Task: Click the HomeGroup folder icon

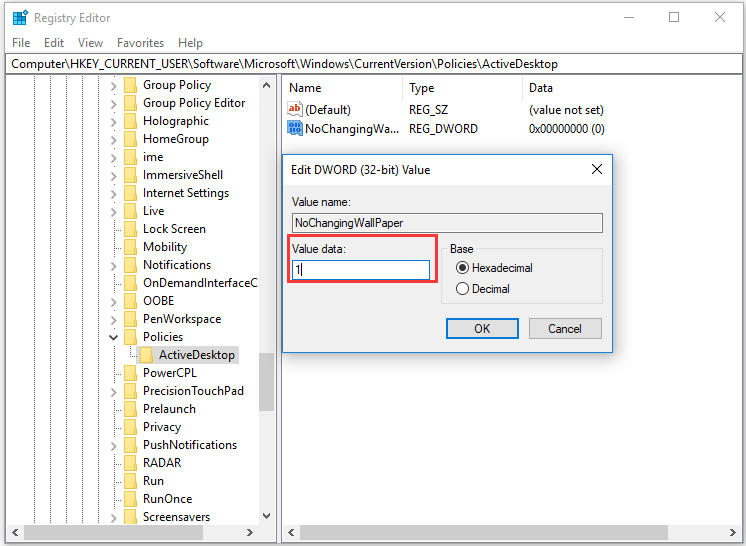Action: 130,139
